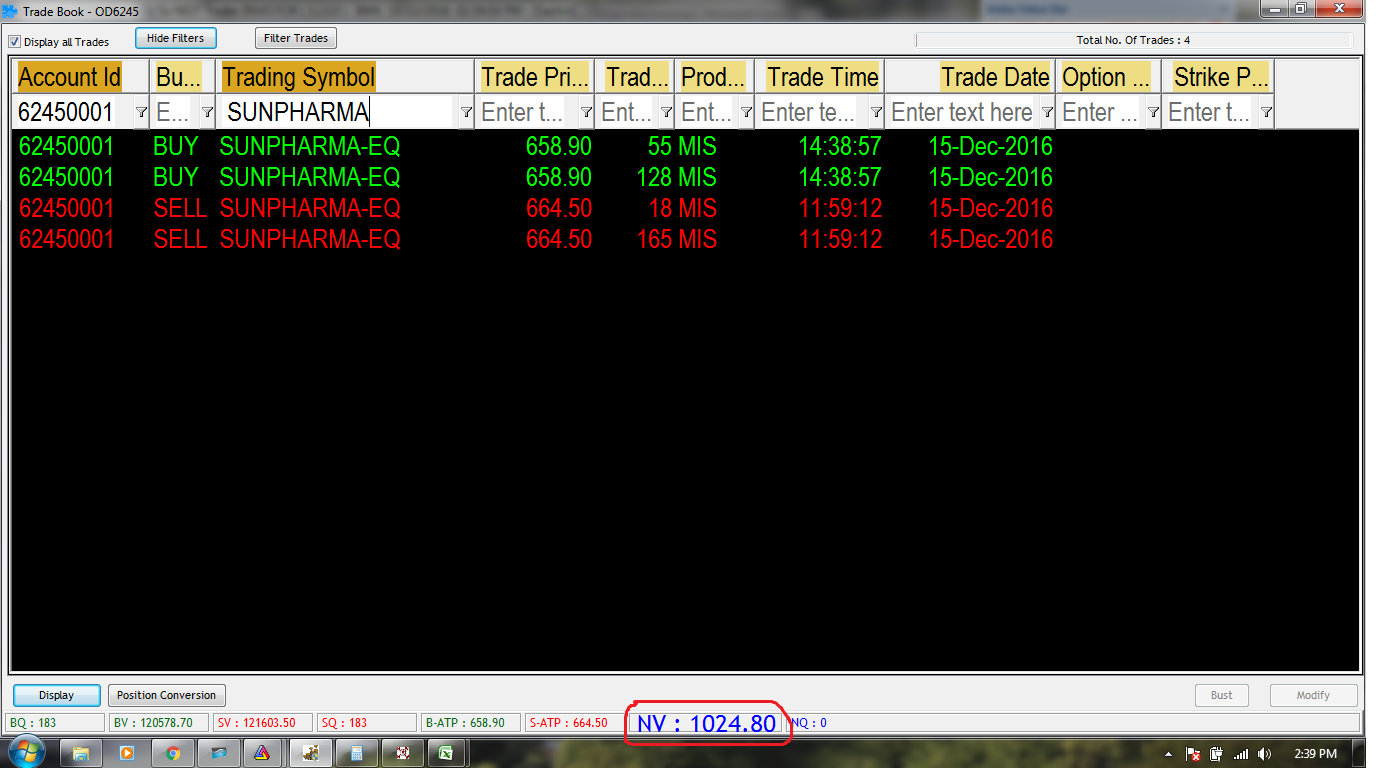Click the Hide Filters button
This screenshot has height=768, width=1380.
point(175,38)
